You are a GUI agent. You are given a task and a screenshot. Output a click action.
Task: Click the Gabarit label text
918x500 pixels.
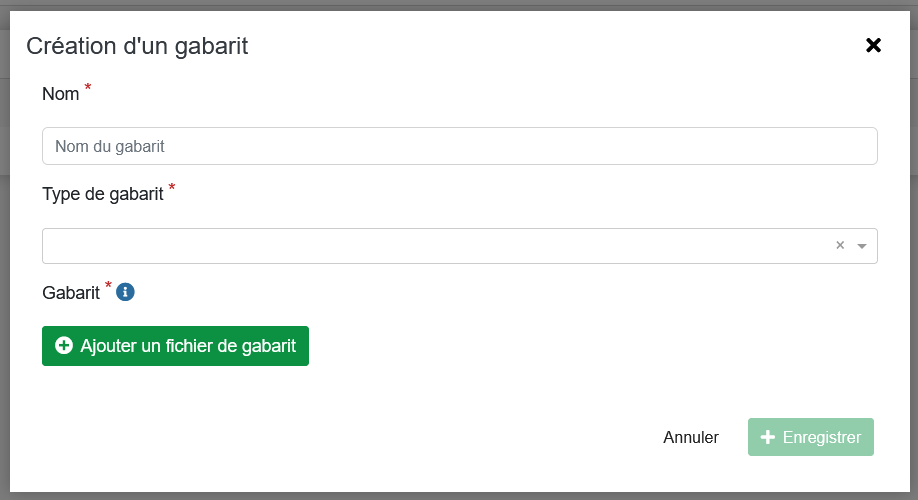click(71, 293)
